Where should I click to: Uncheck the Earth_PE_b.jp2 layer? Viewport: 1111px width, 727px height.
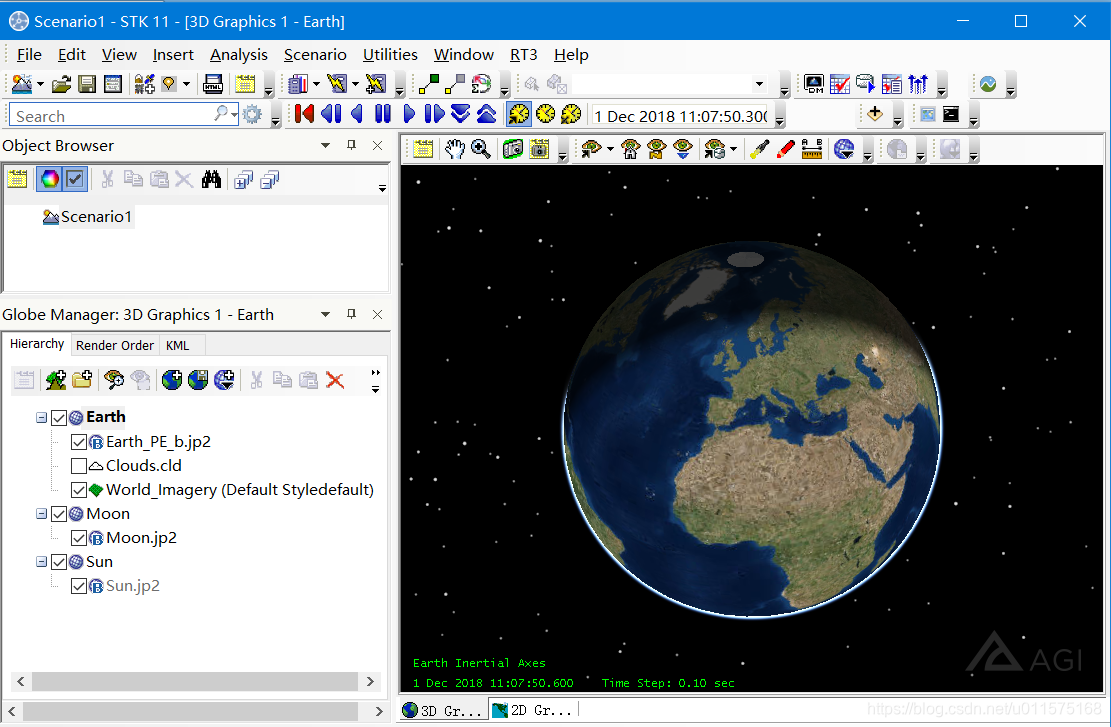coord(79,442)
